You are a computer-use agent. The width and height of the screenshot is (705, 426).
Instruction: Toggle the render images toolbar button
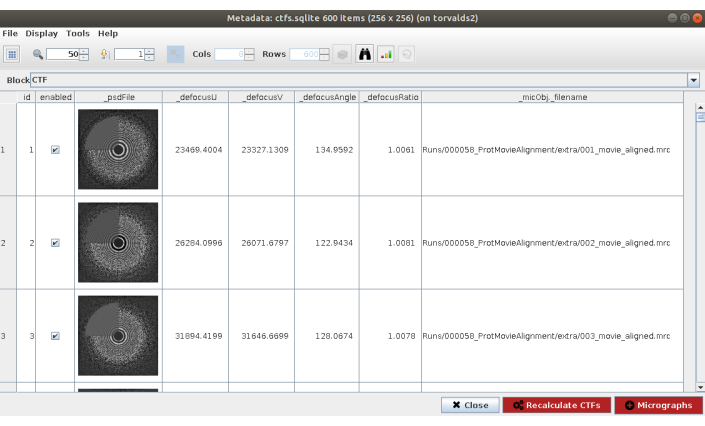(x=175, y=54)
